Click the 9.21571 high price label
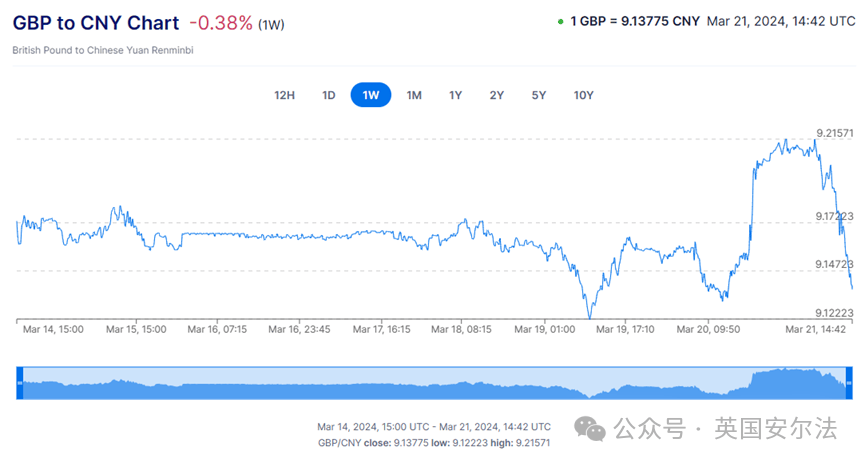This screenshot has width=865, height=463. (x=834, y=133)
